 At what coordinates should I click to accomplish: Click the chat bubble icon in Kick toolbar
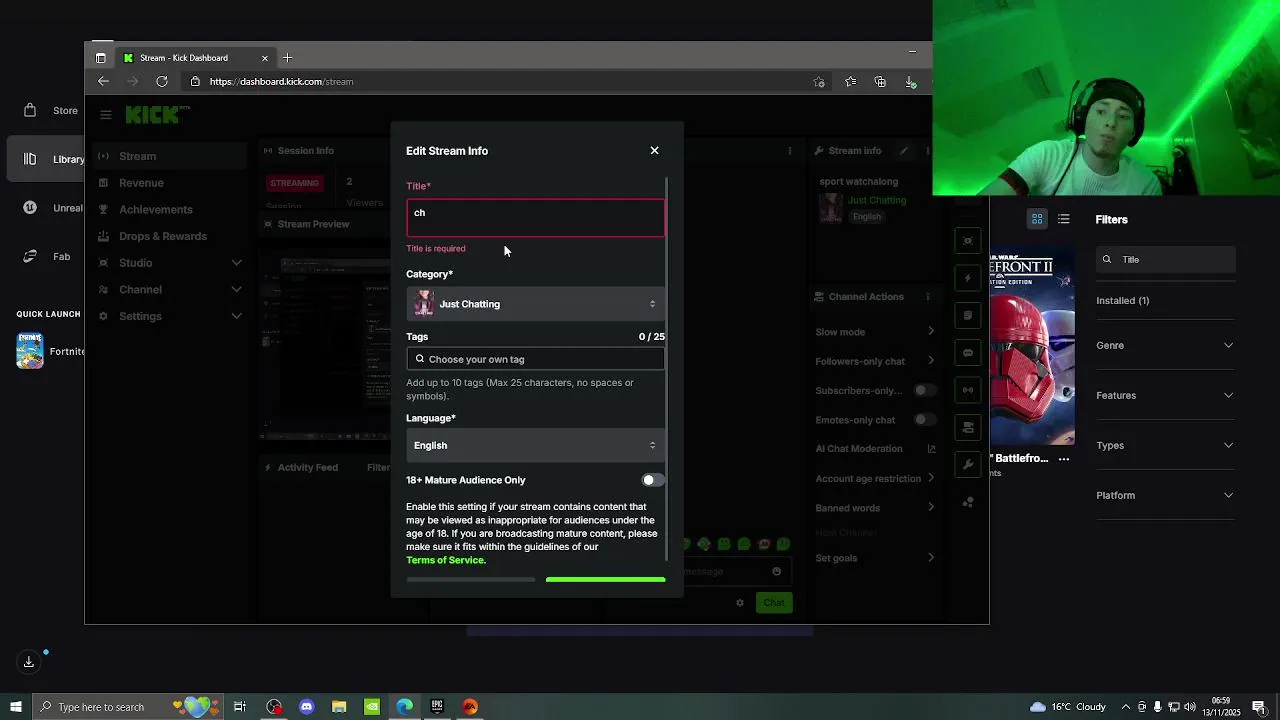967,353
